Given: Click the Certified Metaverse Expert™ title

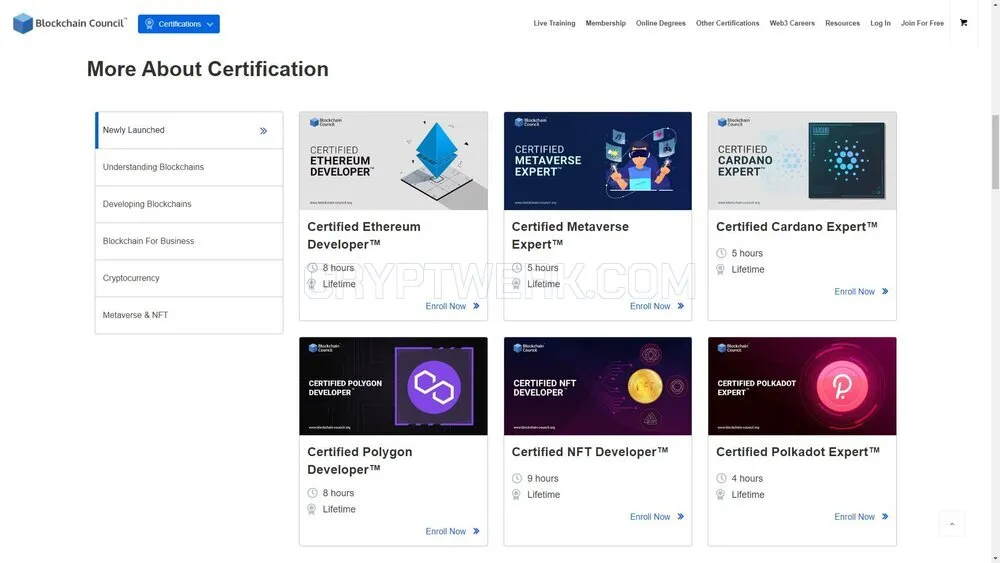Looking at the screenshot, I should (x=570, y=235).
